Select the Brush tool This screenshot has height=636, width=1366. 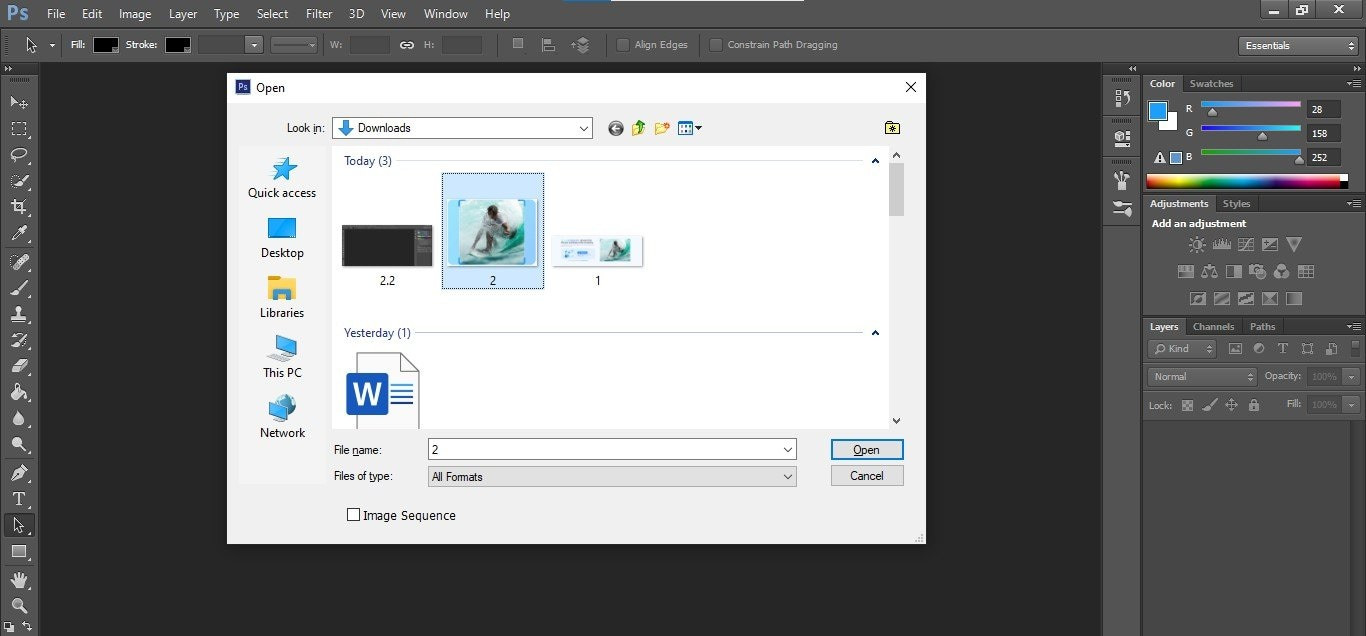pyautogui.click(x=19, y=288)
